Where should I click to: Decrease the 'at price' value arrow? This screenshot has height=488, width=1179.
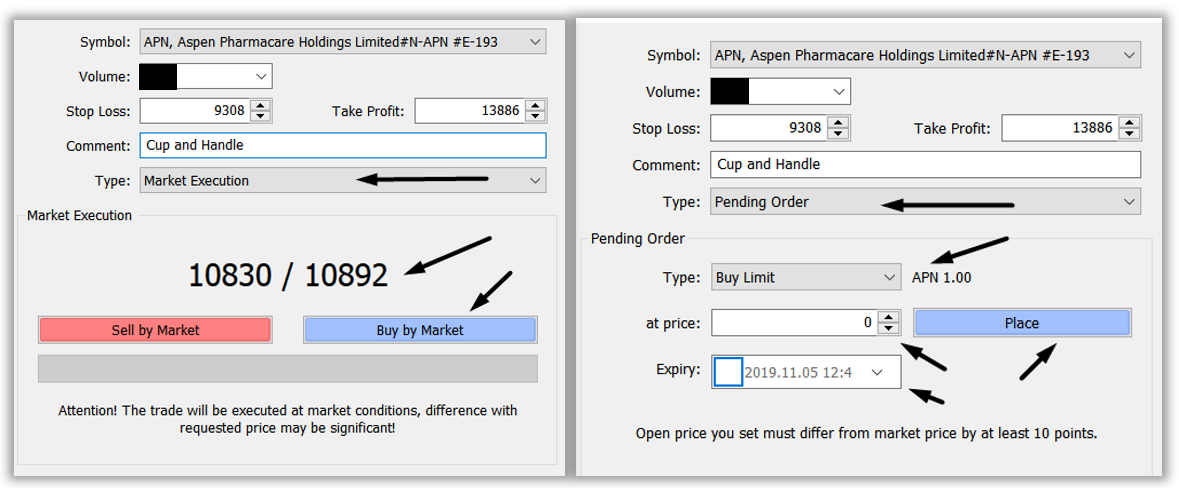pyautogui.click(x=889, y=328)
